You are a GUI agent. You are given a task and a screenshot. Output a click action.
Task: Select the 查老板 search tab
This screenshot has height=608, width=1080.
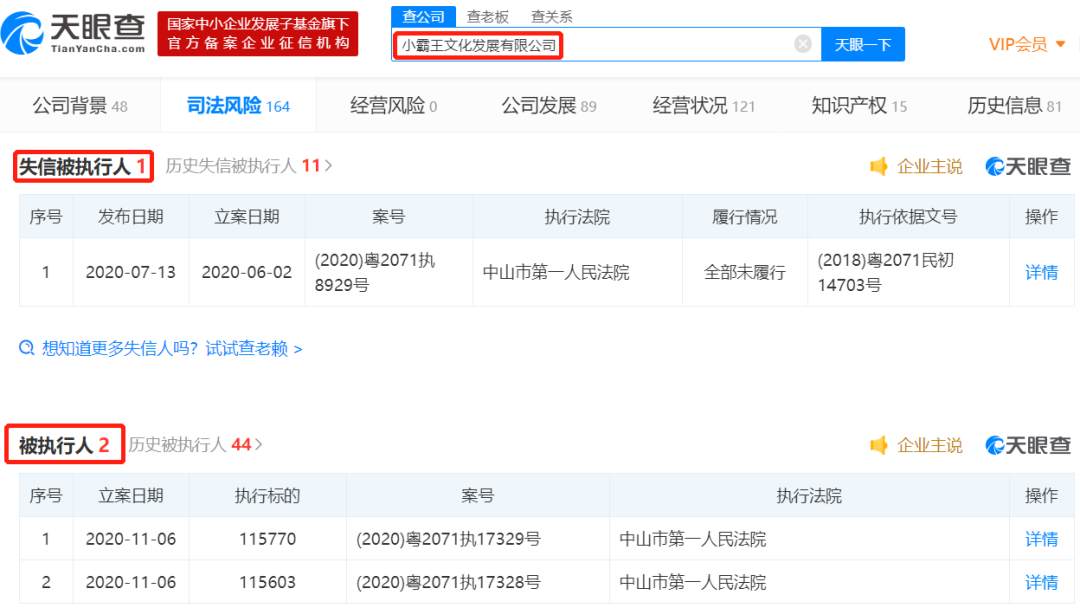pos(488,17)
